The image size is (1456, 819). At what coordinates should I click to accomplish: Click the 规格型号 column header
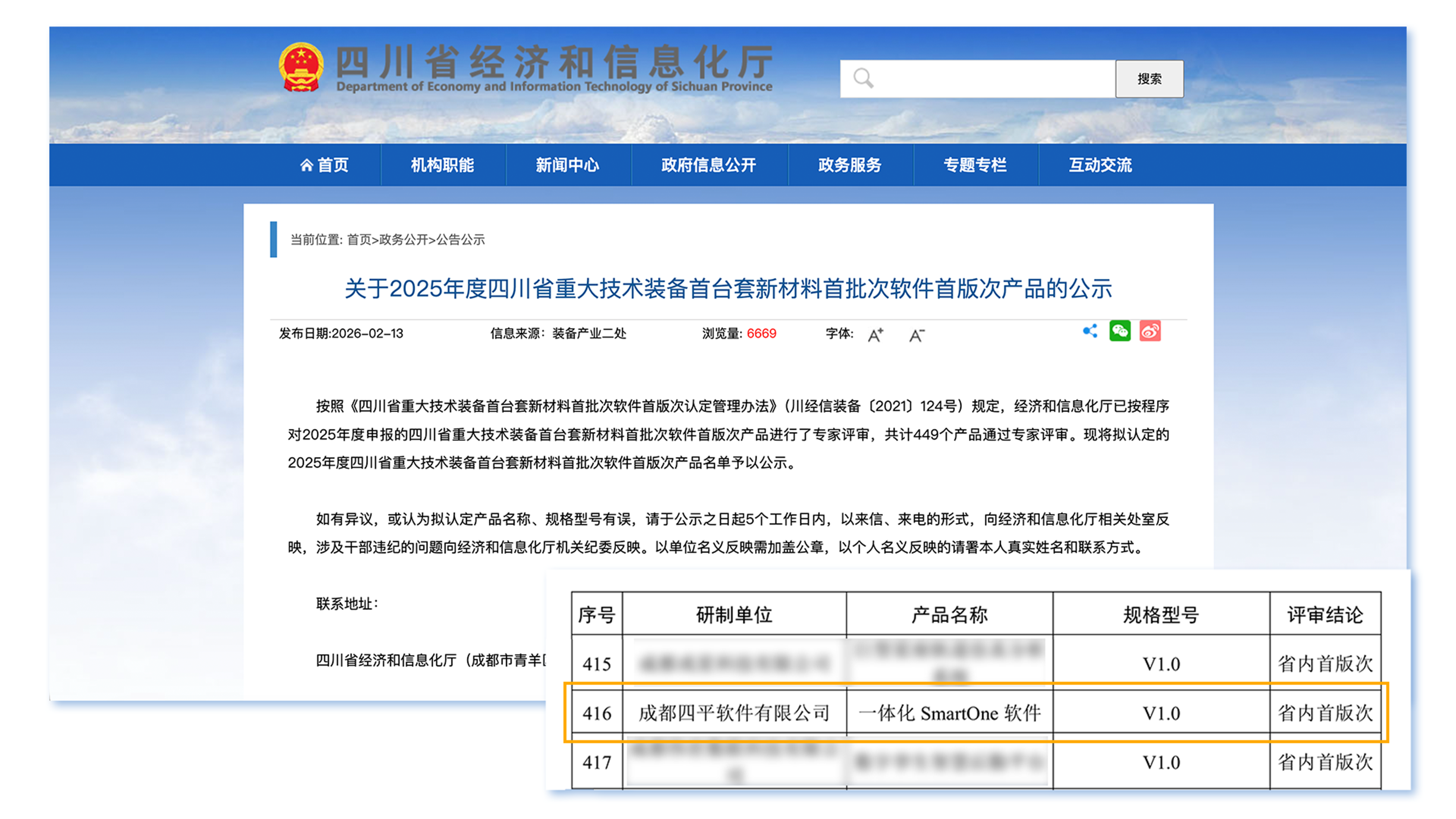click(1161, 615)
